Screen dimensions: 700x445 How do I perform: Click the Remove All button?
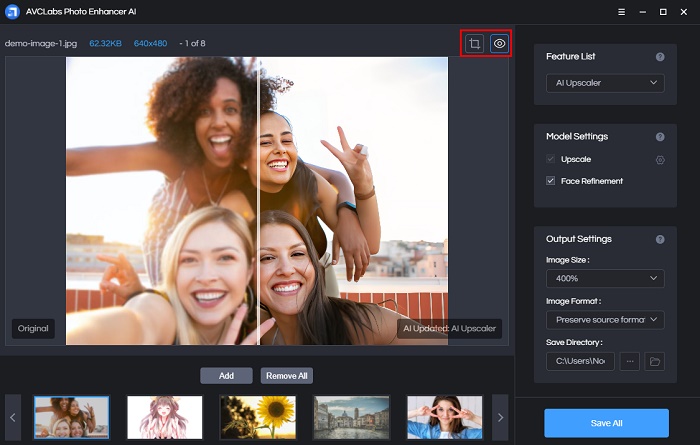[x=287, y=376]
